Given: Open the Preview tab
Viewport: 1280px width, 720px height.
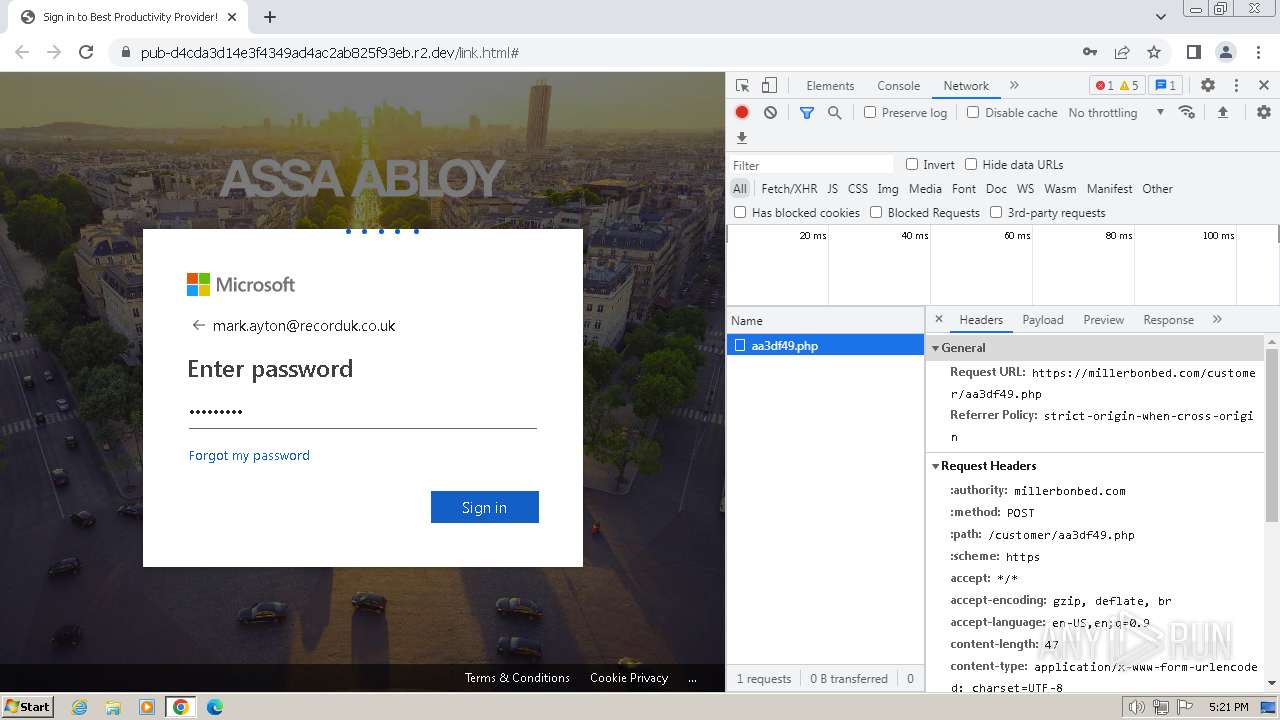Looking at the screenshot, I should pos(1103,320).
